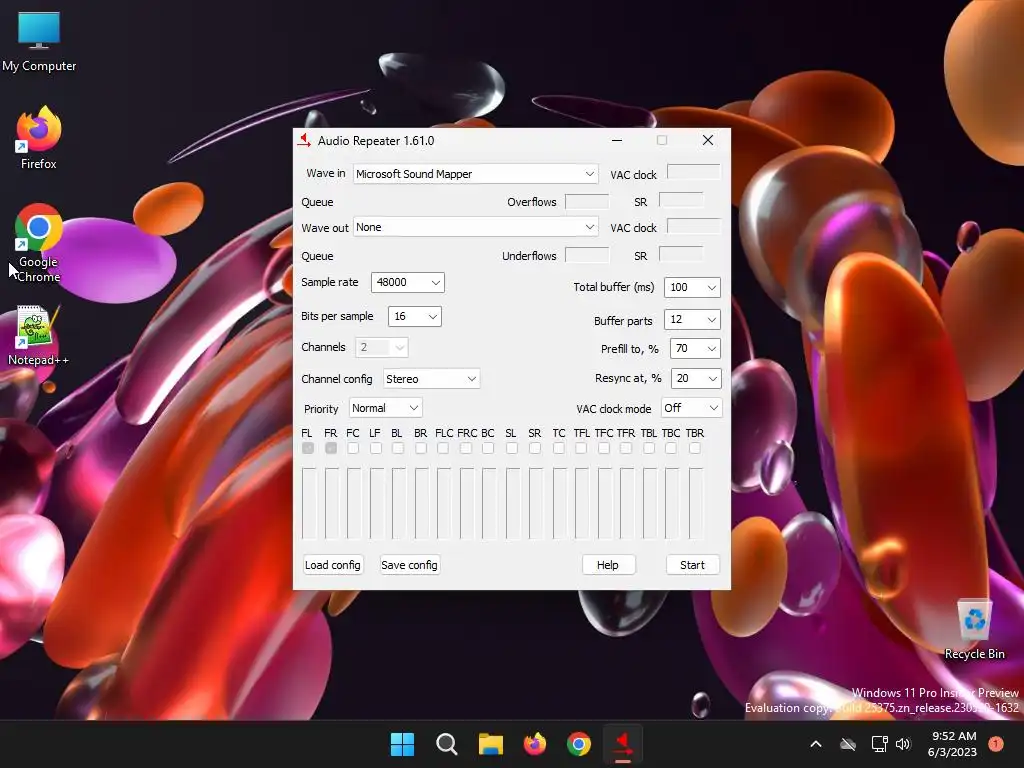Open Help in Audio Repeater
This screenshot has width=1024, height=768.
click(608, 565)
